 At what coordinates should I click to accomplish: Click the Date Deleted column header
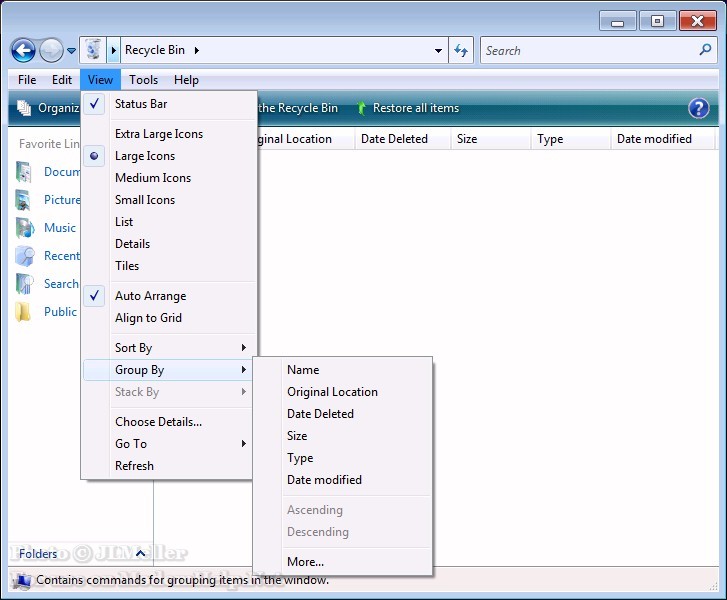(402, 139)
